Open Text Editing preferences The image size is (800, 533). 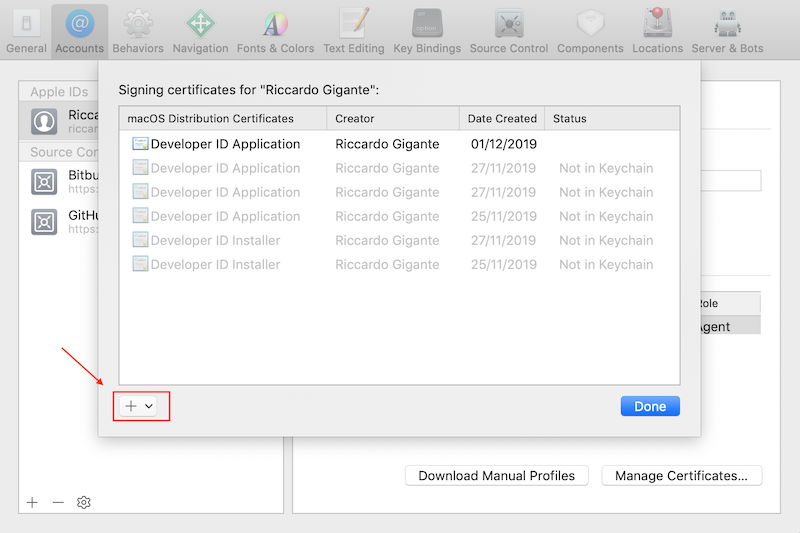point(353,30)
